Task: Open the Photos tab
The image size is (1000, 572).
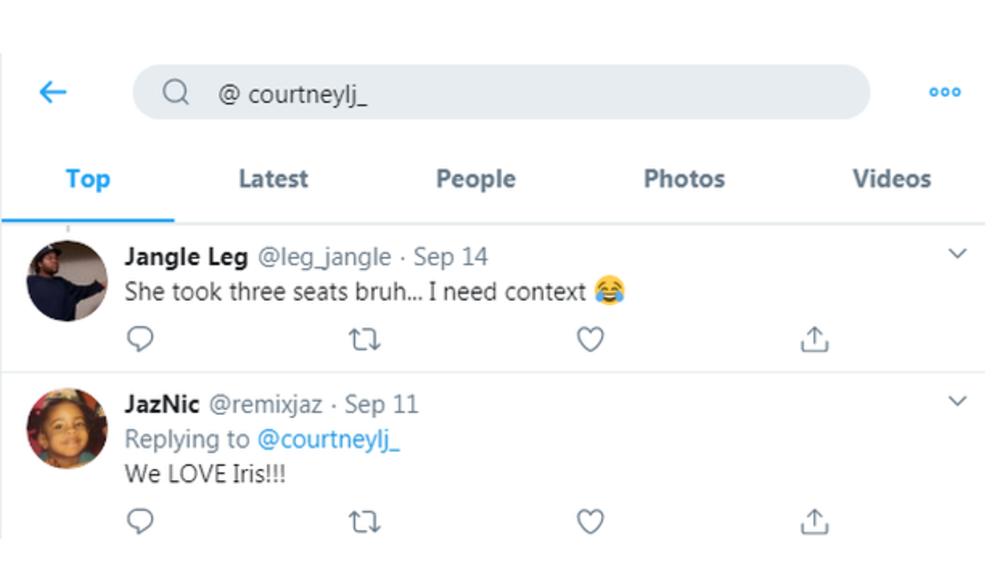Action: point(684,179)
